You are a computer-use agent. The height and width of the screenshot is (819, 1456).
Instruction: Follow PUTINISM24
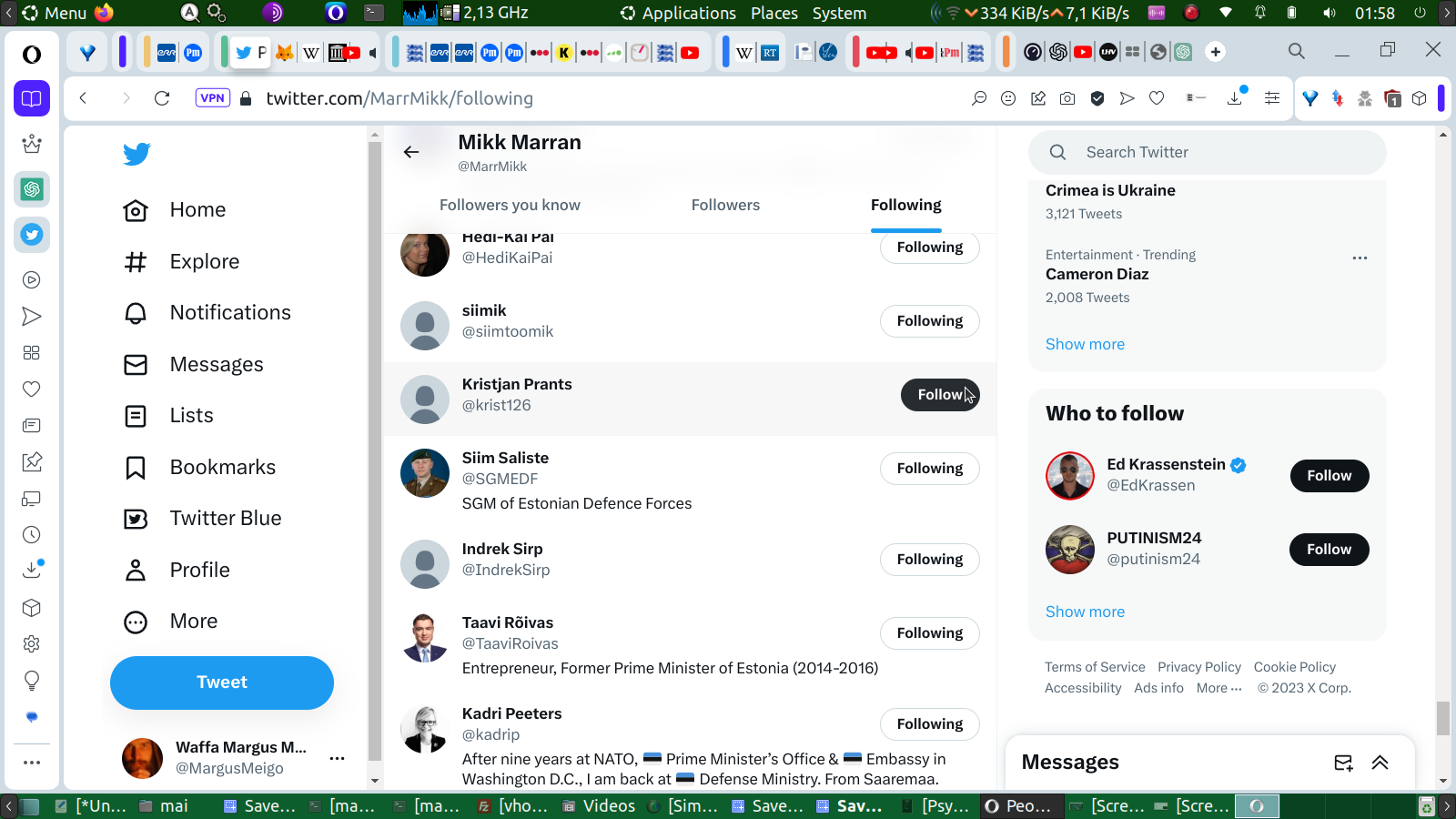pyautogui.click(x=1330, y=550)
